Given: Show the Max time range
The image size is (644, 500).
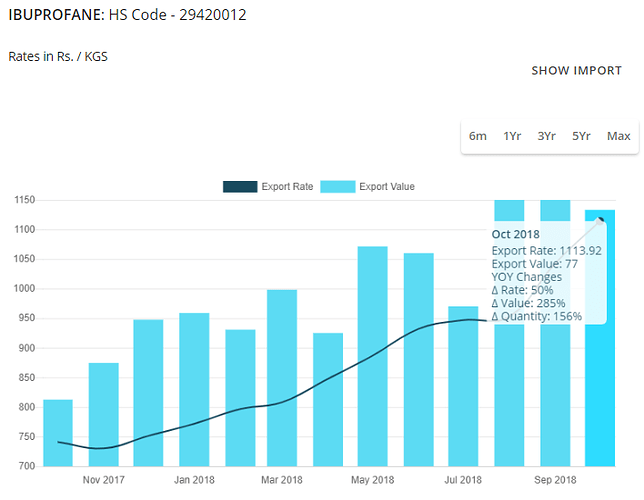Looking at the screenshot, I should (x=618, y=136).
